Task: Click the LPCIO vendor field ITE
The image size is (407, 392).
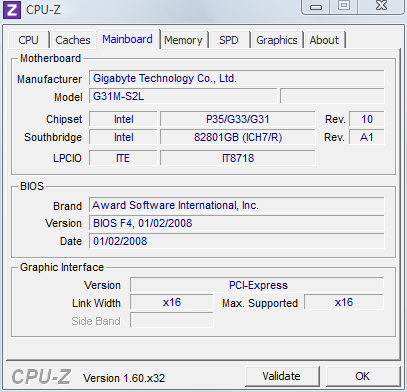Action: click(x=123, y=158)
